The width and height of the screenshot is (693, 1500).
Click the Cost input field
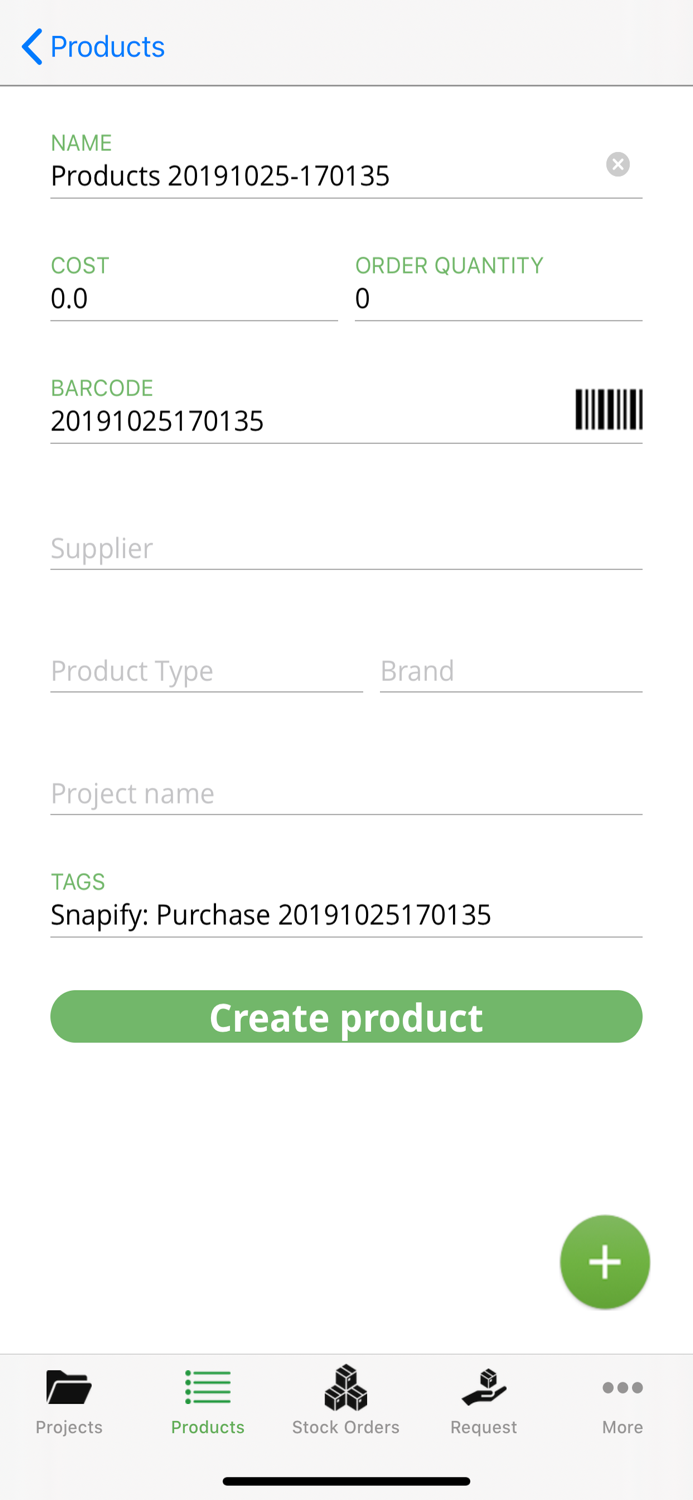[x=193, y=298]
